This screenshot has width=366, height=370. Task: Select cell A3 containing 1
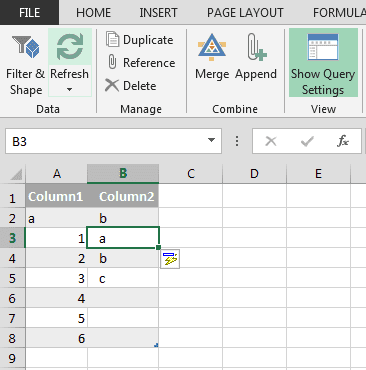tap(56, 238)
